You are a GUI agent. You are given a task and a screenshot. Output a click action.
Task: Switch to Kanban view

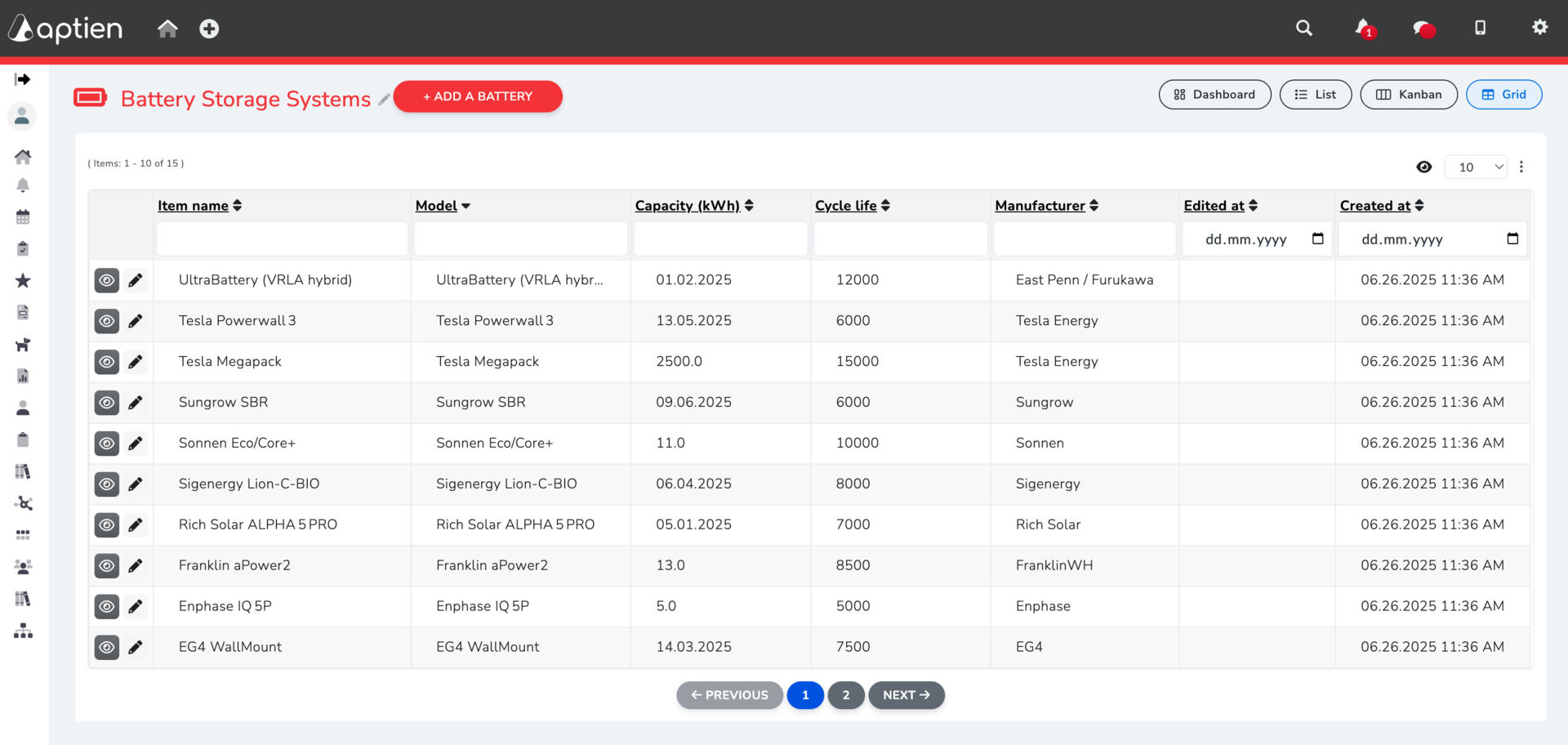coord(1409,95)
